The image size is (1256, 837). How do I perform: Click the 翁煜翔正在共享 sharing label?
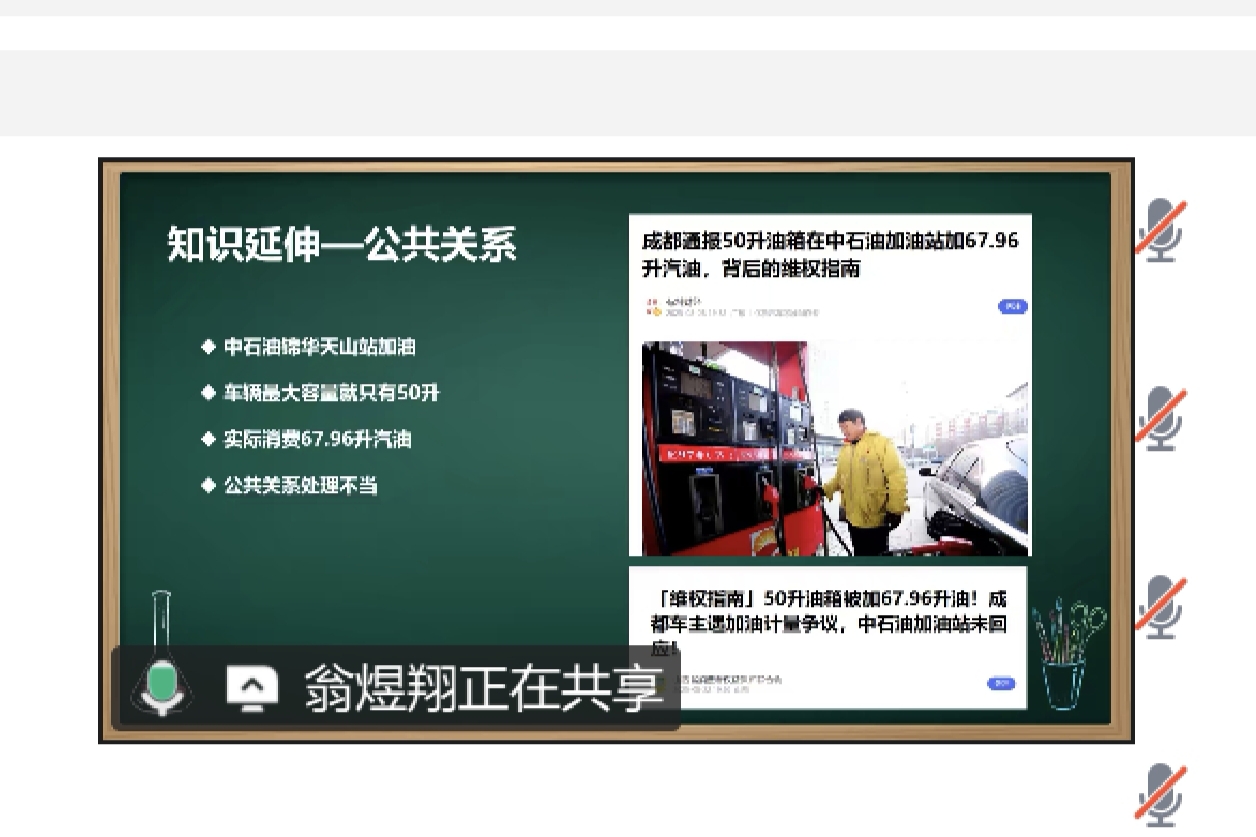coord(484,688)
